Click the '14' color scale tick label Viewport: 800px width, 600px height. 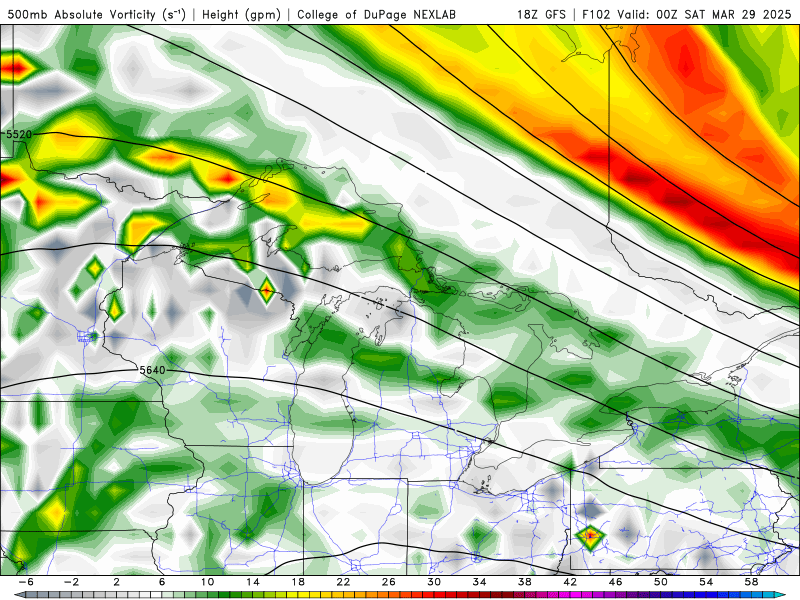[x=253, y=582]
